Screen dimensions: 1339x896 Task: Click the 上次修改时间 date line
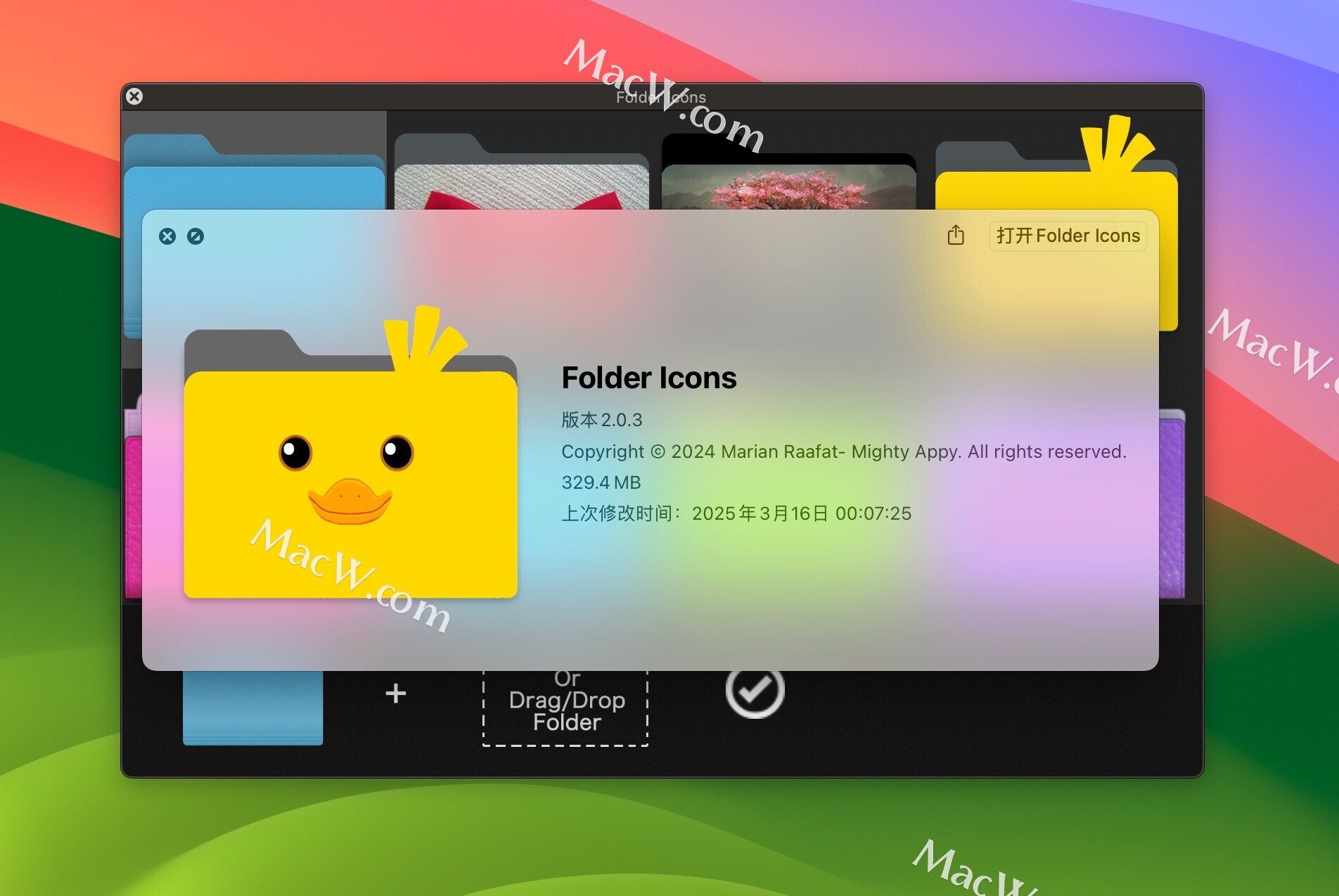(736, 513)
